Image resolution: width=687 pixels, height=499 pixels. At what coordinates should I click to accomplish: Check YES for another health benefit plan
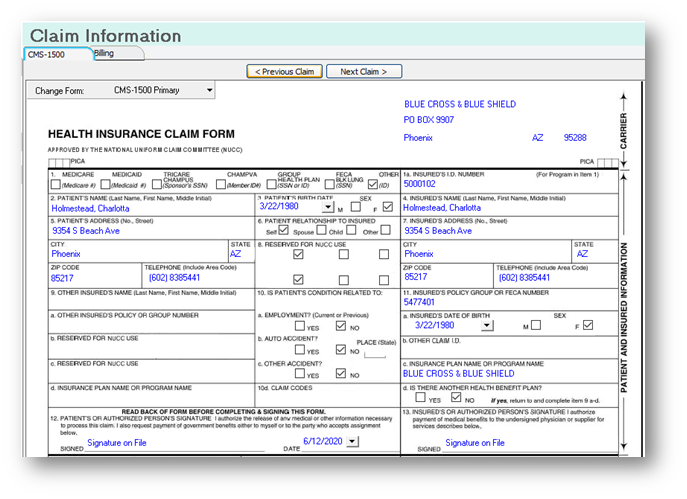(x=420, y=397)
